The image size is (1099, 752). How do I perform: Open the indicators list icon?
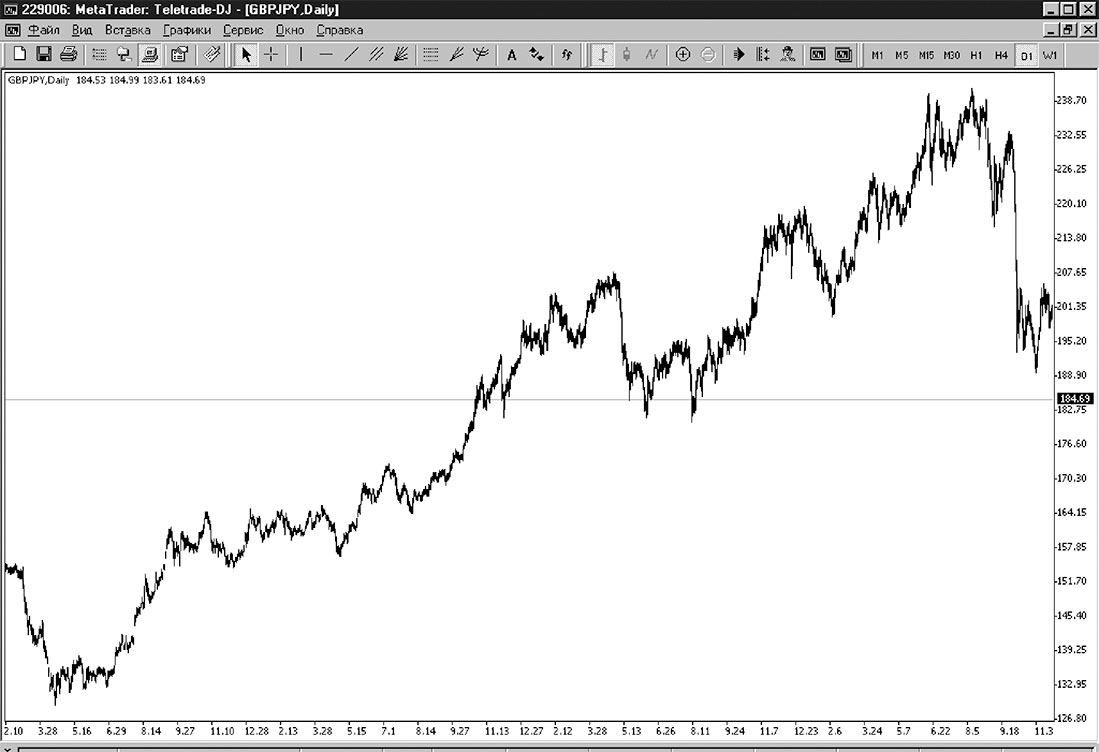[x=566, y=55]
